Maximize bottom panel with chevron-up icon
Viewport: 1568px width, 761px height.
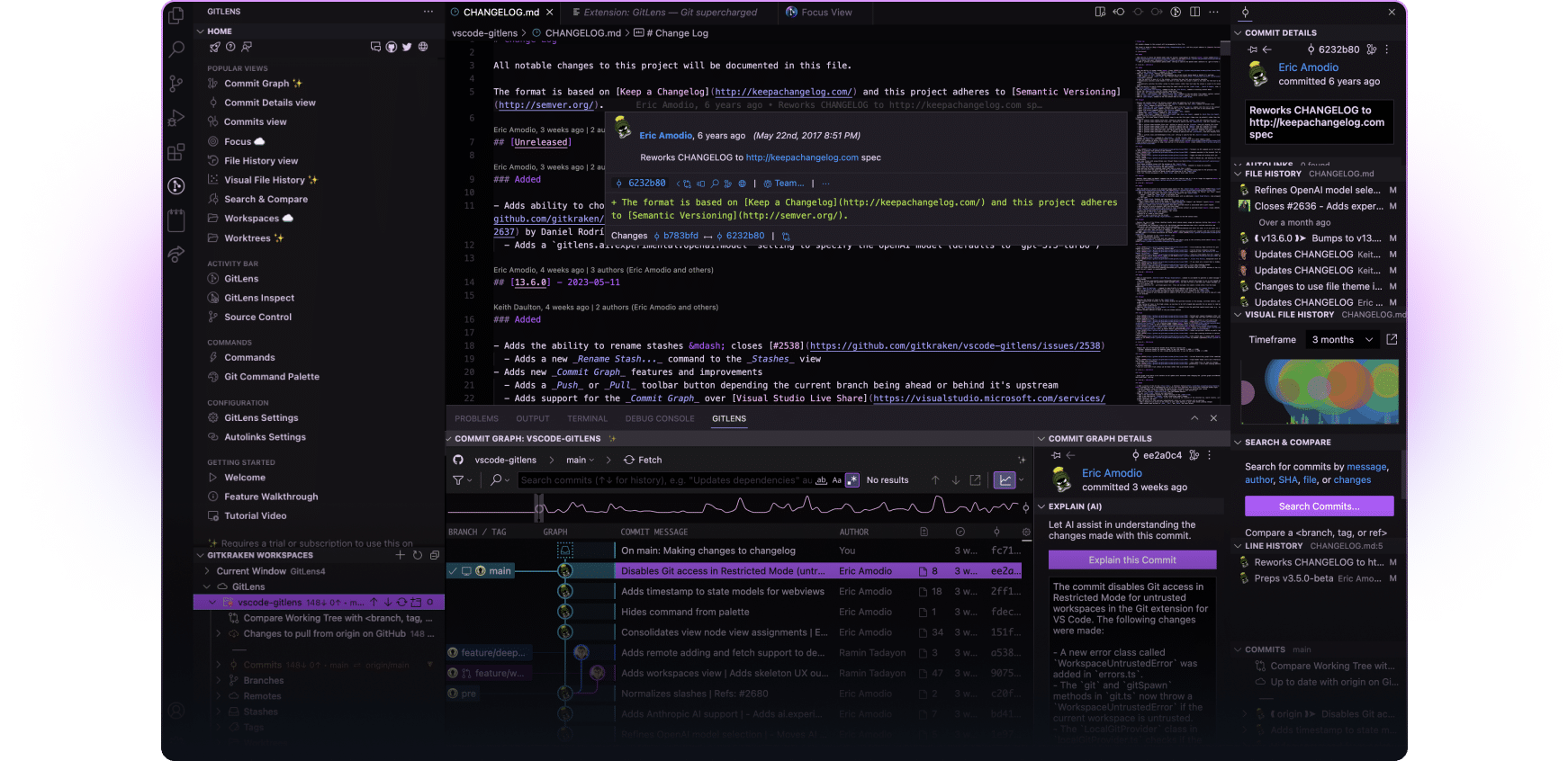coord(1194,418)
